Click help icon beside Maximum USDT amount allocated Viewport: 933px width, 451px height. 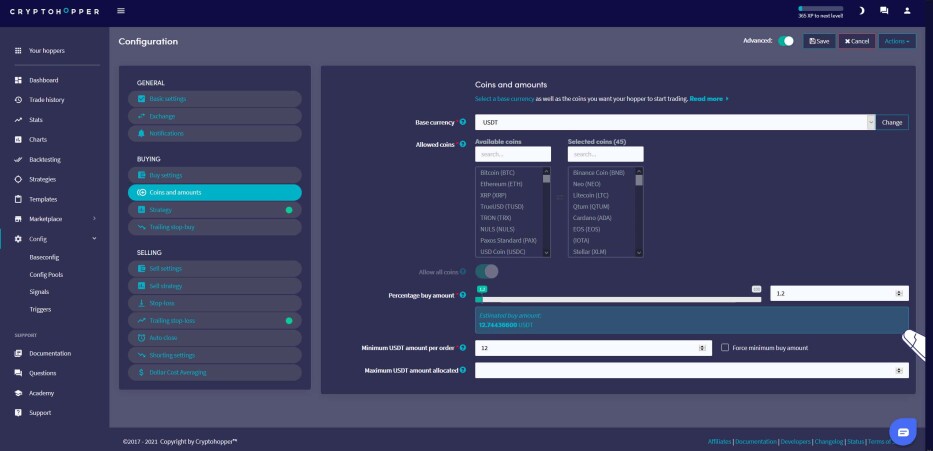(463, 370)
